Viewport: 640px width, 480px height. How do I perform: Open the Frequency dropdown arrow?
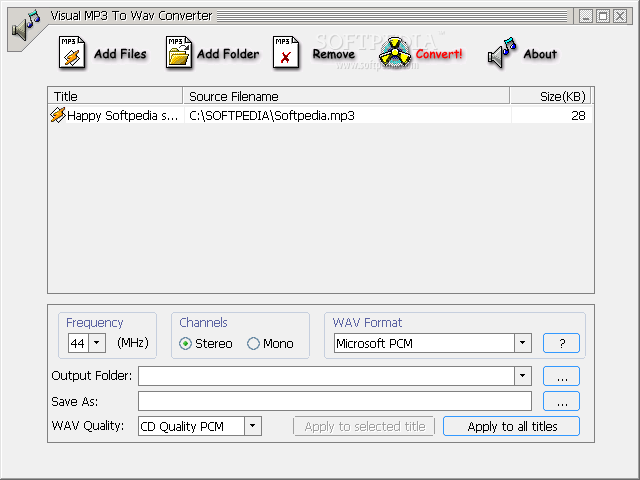[97, 343]
